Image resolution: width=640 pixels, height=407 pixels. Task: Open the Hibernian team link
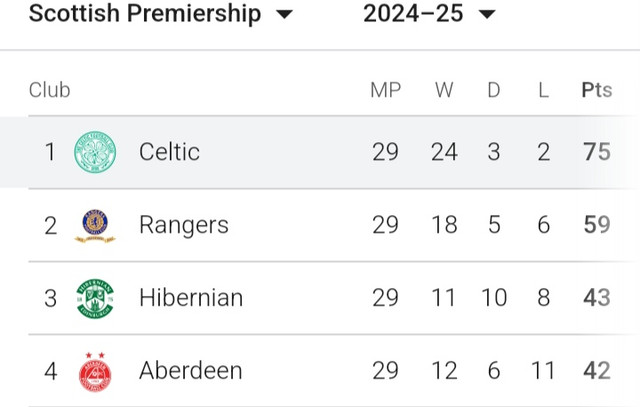point(191,298)
